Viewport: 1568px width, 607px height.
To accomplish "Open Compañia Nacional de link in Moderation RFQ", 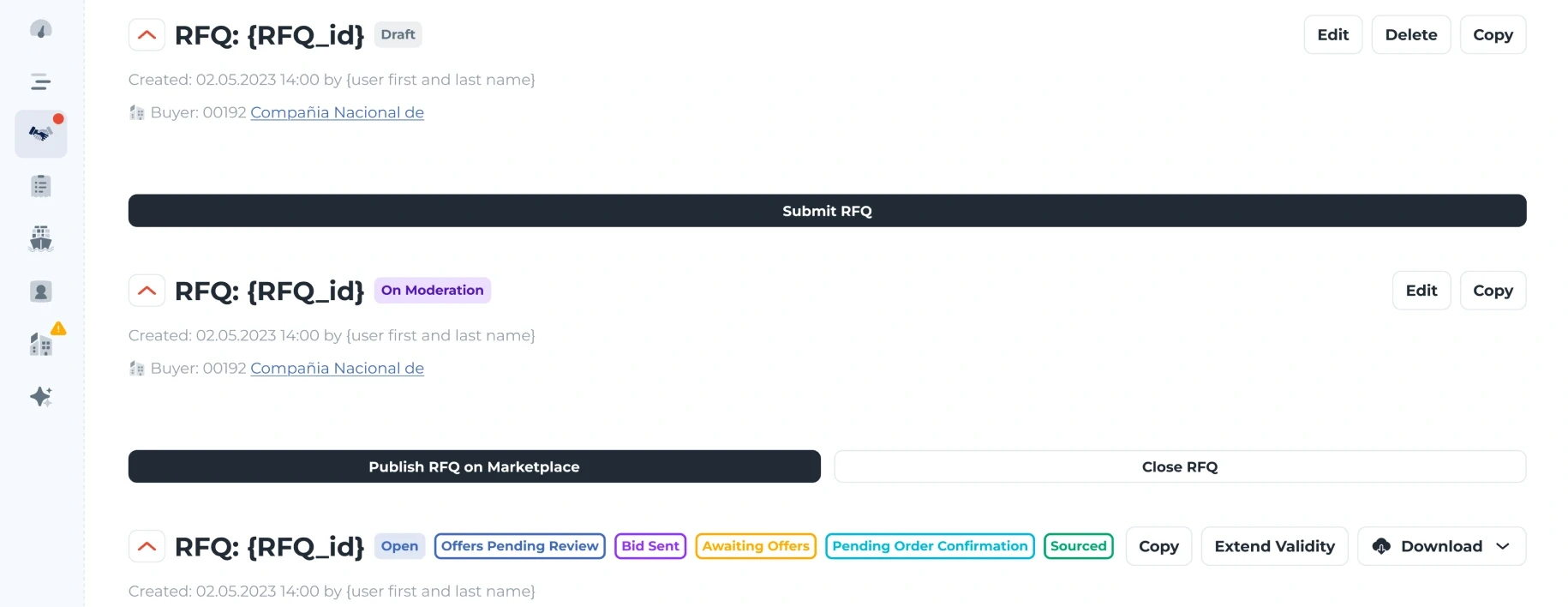I will tap(337, 369).
